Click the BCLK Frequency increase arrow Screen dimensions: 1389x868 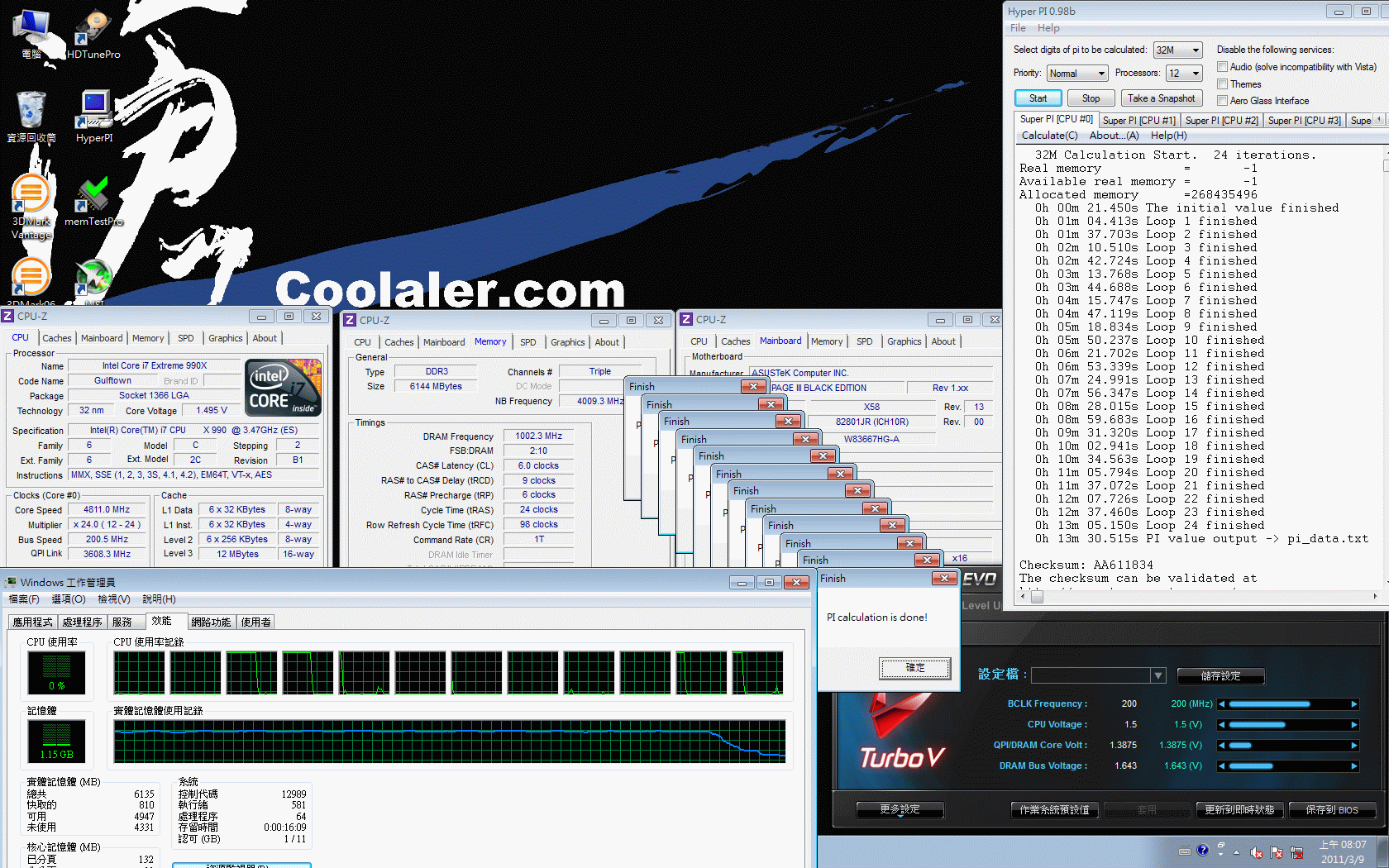(x=1354, y=704)
